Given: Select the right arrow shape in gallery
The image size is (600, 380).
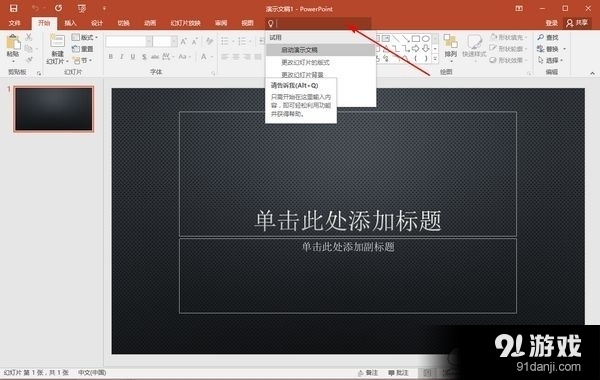Looking at the screenshot, I should (416, 49).
